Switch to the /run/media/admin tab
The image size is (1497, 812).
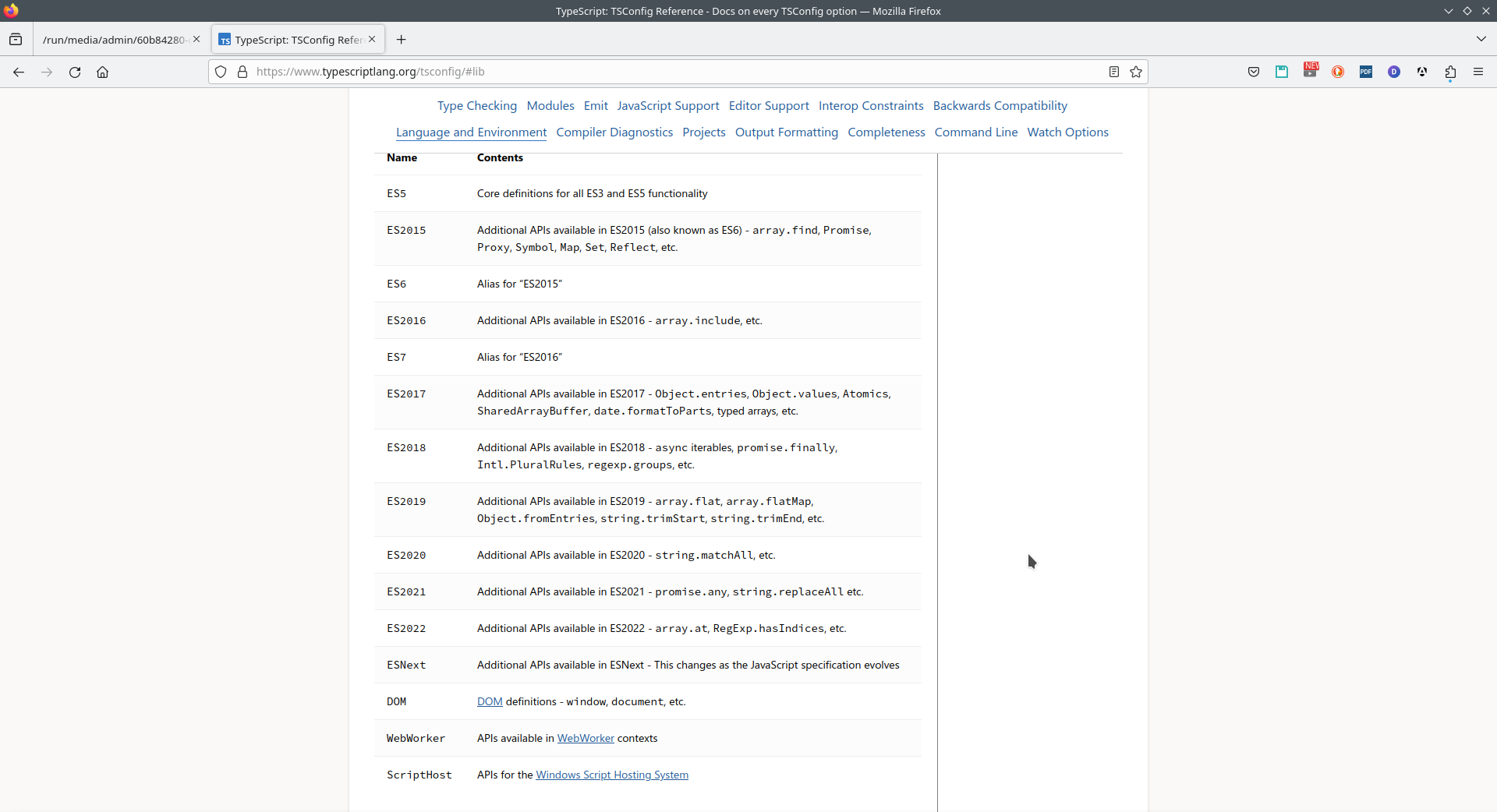point(114,40)
